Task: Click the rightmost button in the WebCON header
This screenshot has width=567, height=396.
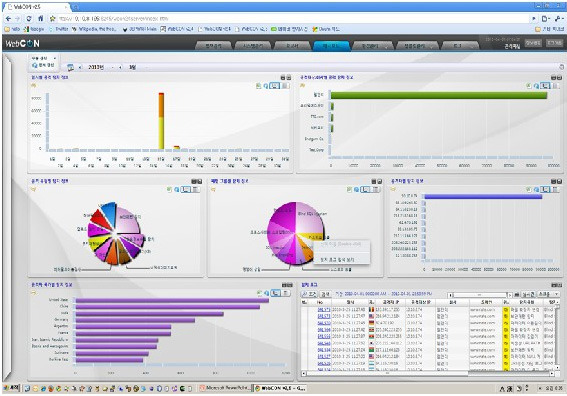Action: pyautogui.click(x=554, y=43)
